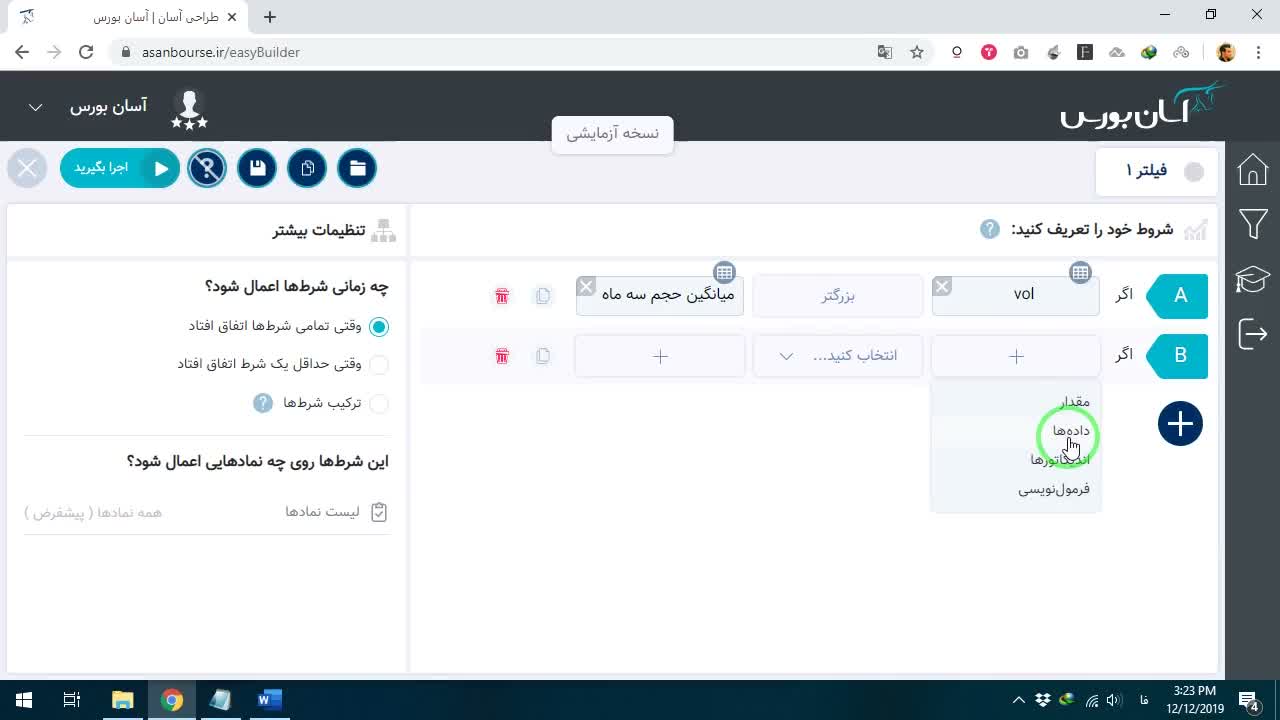Remove میانگین حجم سه ماه value with X
This screenshot has height=720, width=1280.
click(586, 287)
